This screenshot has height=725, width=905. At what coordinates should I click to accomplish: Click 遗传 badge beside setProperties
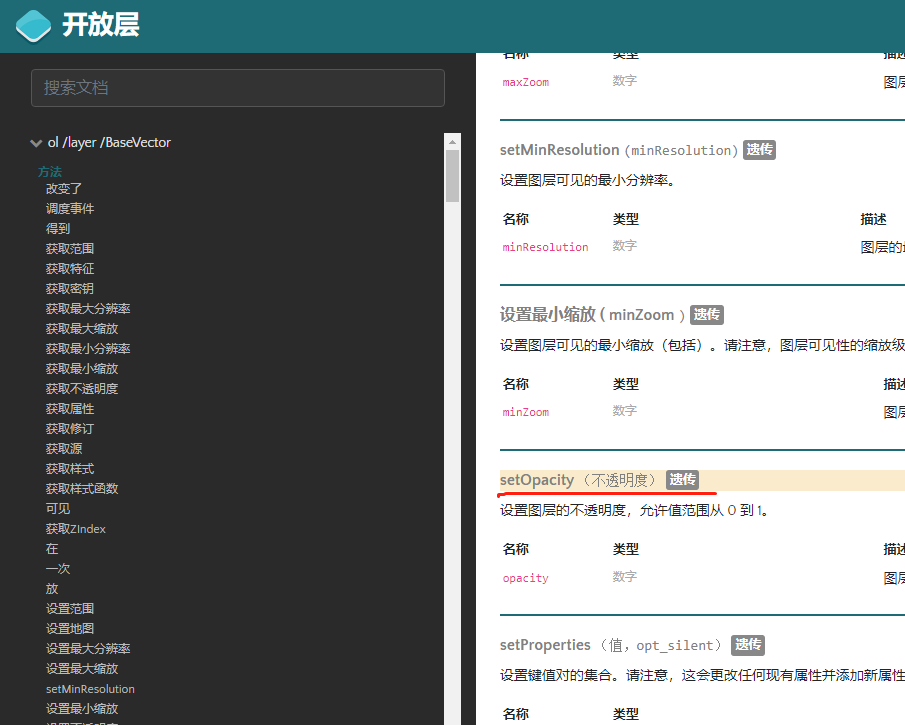[x=747, y=645]
